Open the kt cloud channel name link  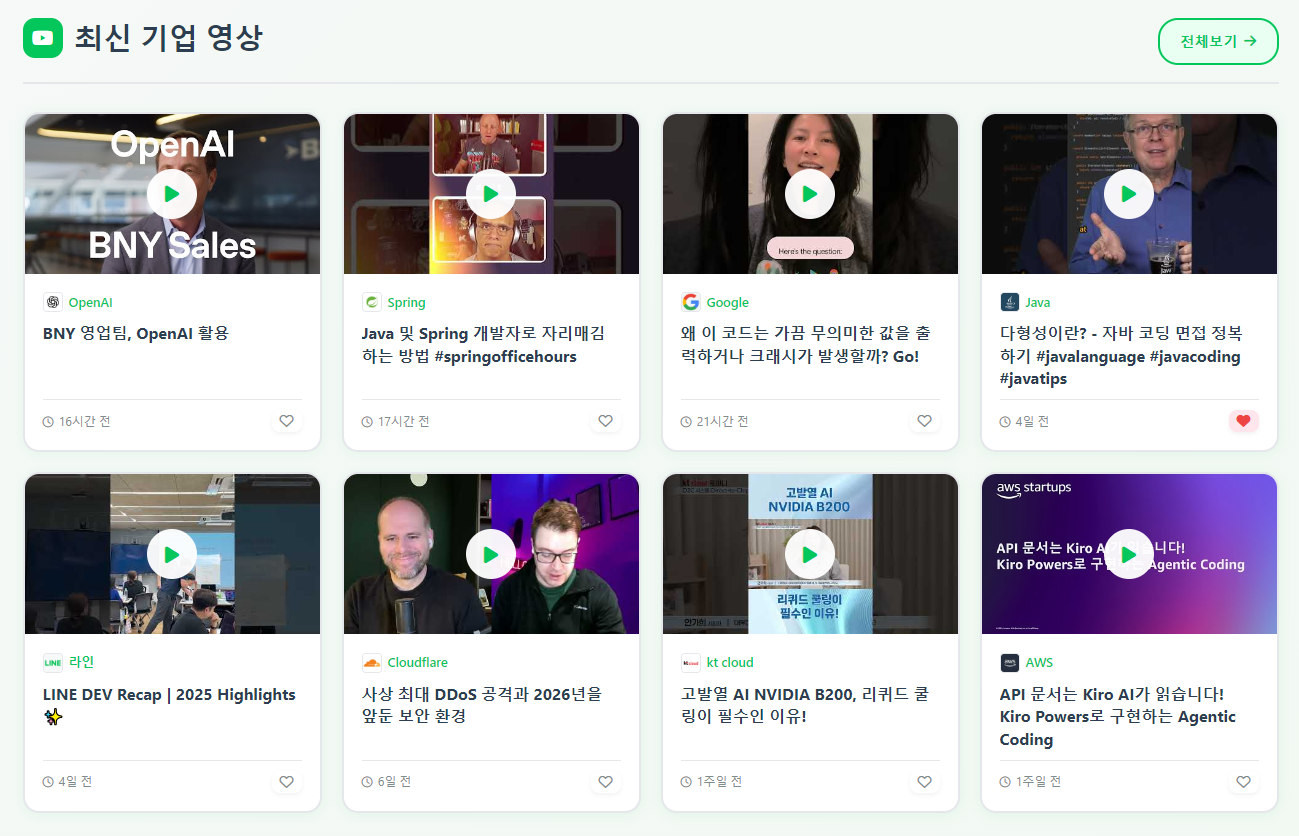(730, 662)
